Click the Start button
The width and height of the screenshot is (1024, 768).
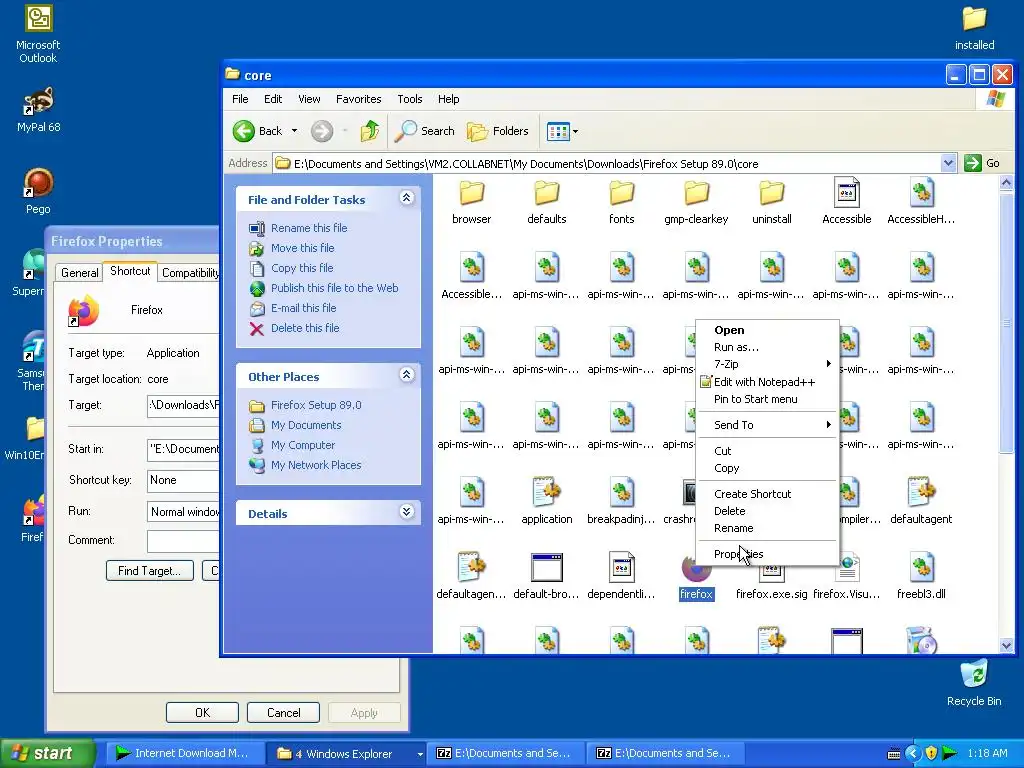click(47, 753)
